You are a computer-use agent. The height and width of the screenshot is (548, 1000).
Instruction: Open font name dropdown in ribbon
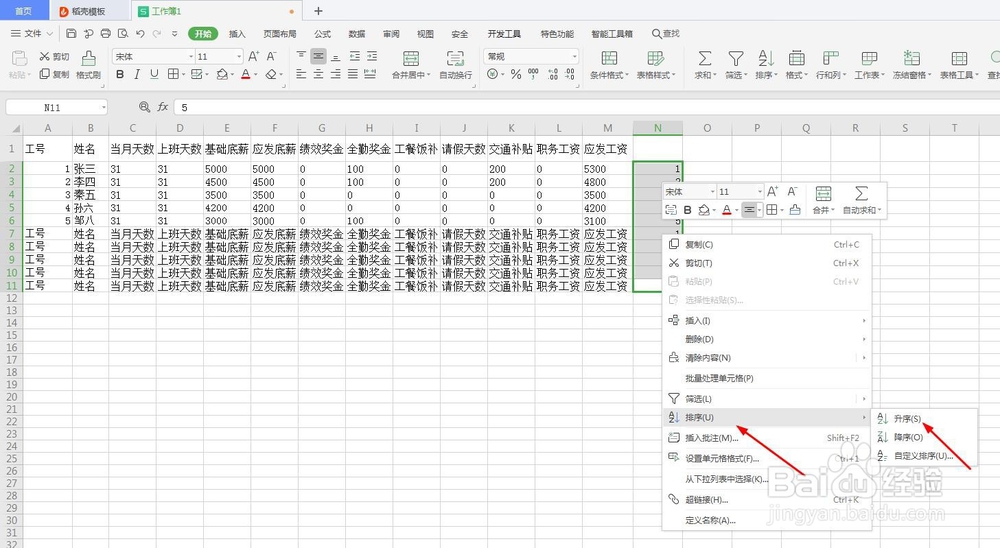[x=191, y=57]
